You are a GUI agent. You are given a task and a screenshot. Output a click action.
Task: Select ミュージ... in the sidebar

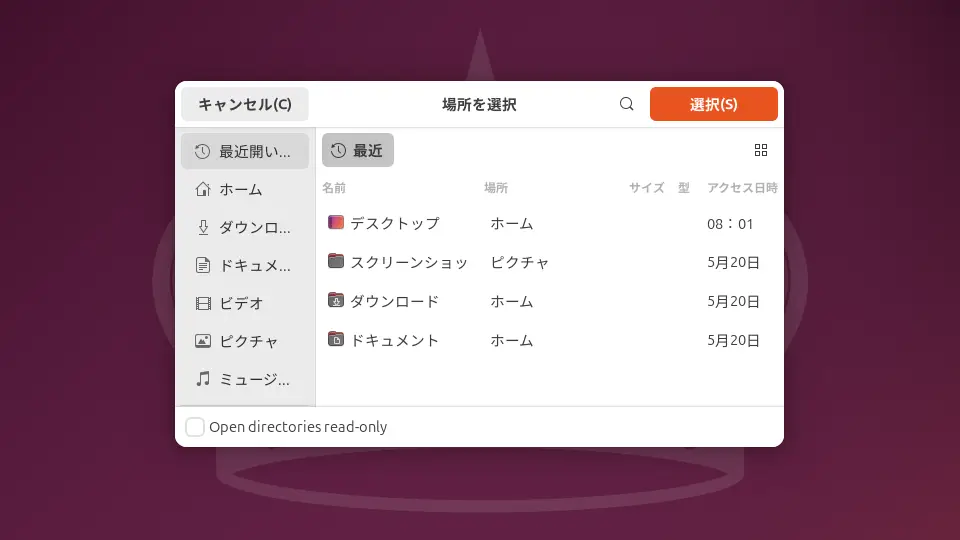pyautogui.click(x=245, y=379)
